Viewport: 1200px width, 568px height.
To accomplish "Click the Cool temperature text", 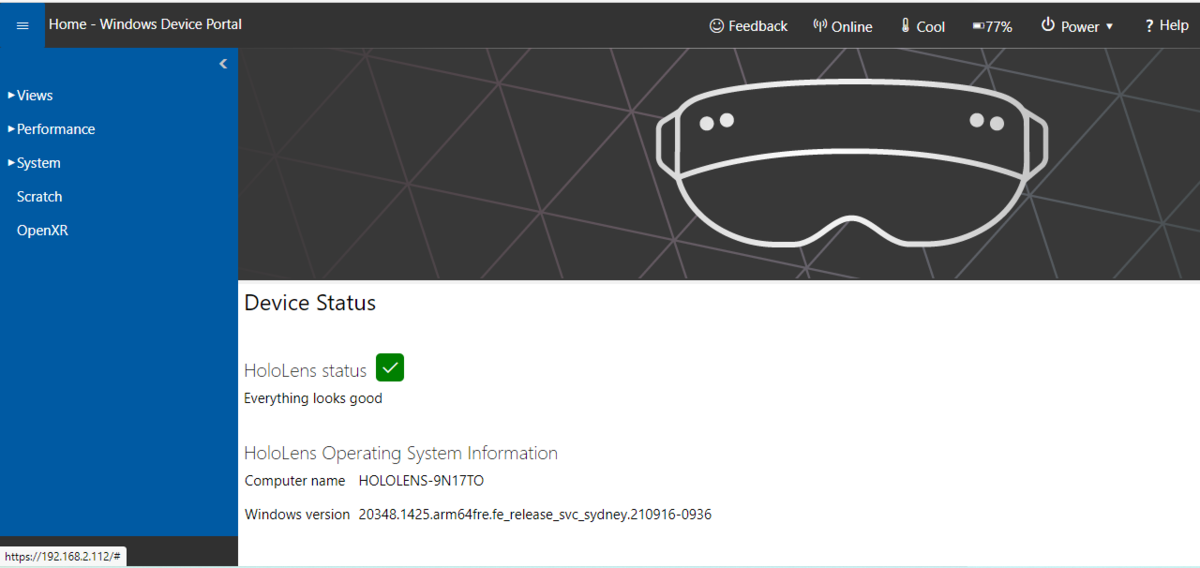I will [930, 27].
